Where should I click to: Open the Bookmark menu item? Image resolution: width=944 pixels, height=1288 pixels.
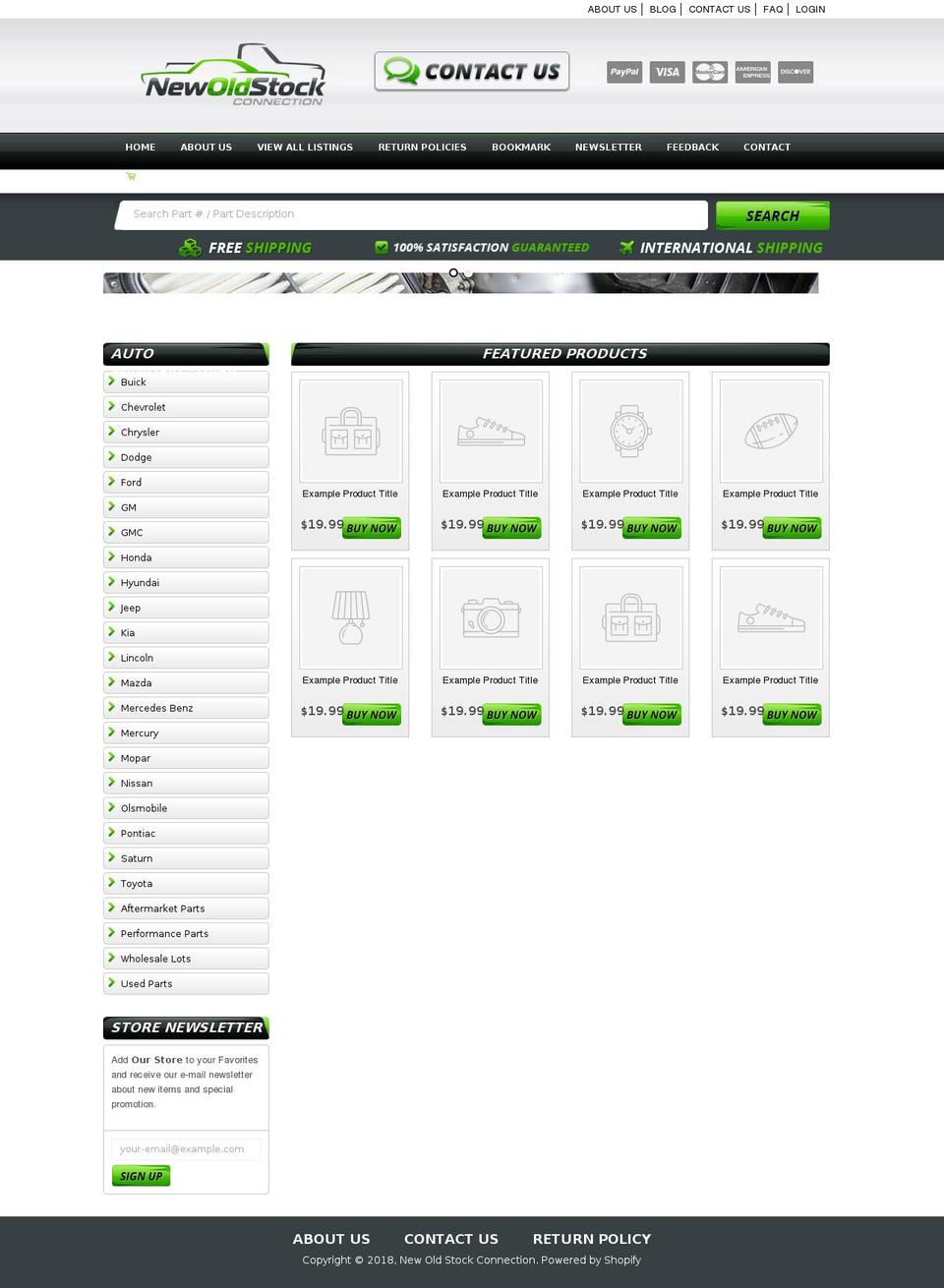click(521, 147)
